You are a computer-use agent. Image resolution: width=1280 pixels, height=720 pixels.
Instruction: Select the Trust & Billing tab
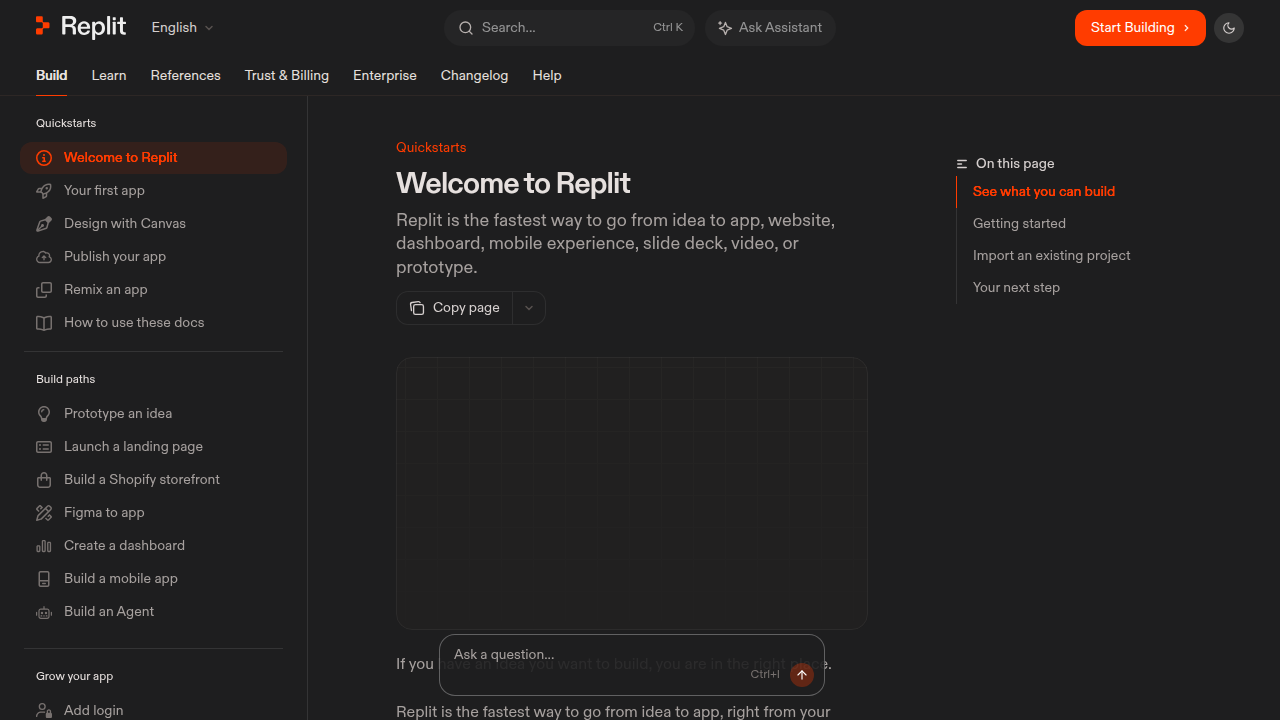pyautogui.click(x=287, y=75)
